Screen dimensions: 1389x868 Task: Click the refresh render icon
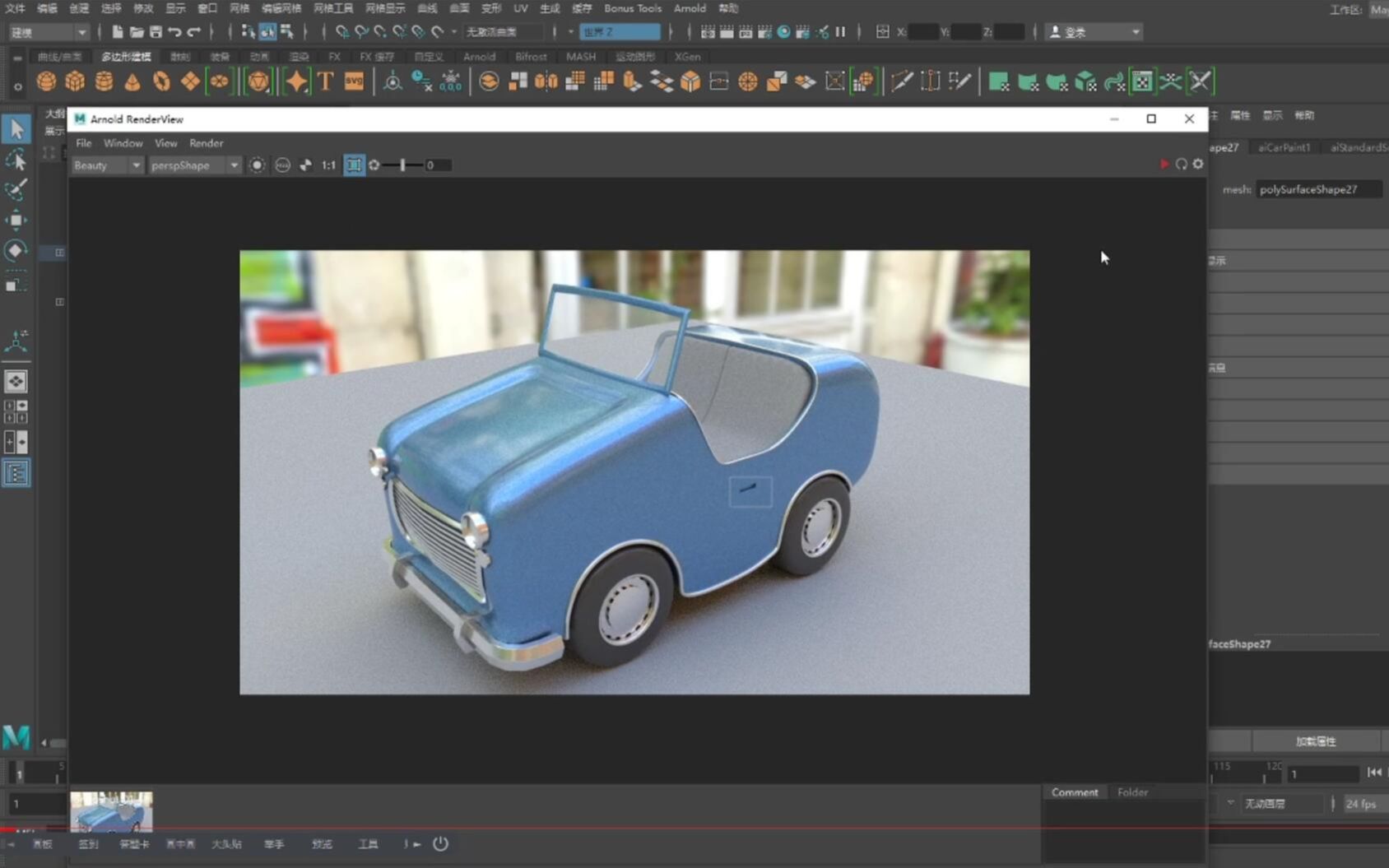pos(1181,165)
